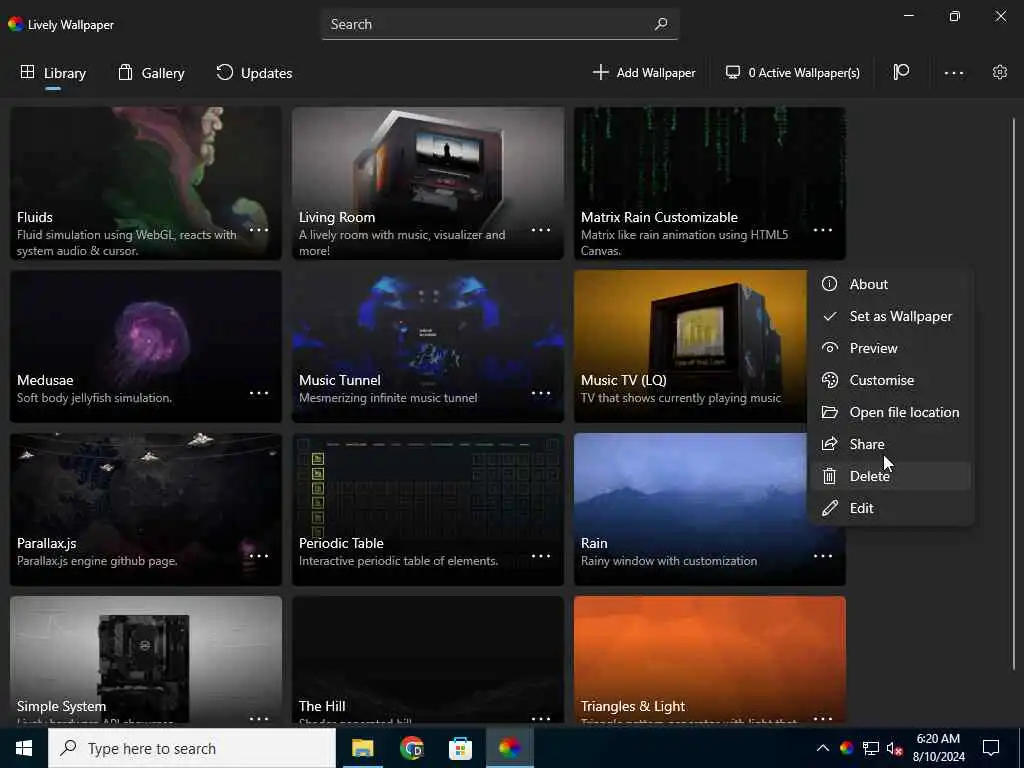The height and width of the screenshot is (768, 1024).
Task: Show hidden system tray icons
Action: [x=823, y=748]
